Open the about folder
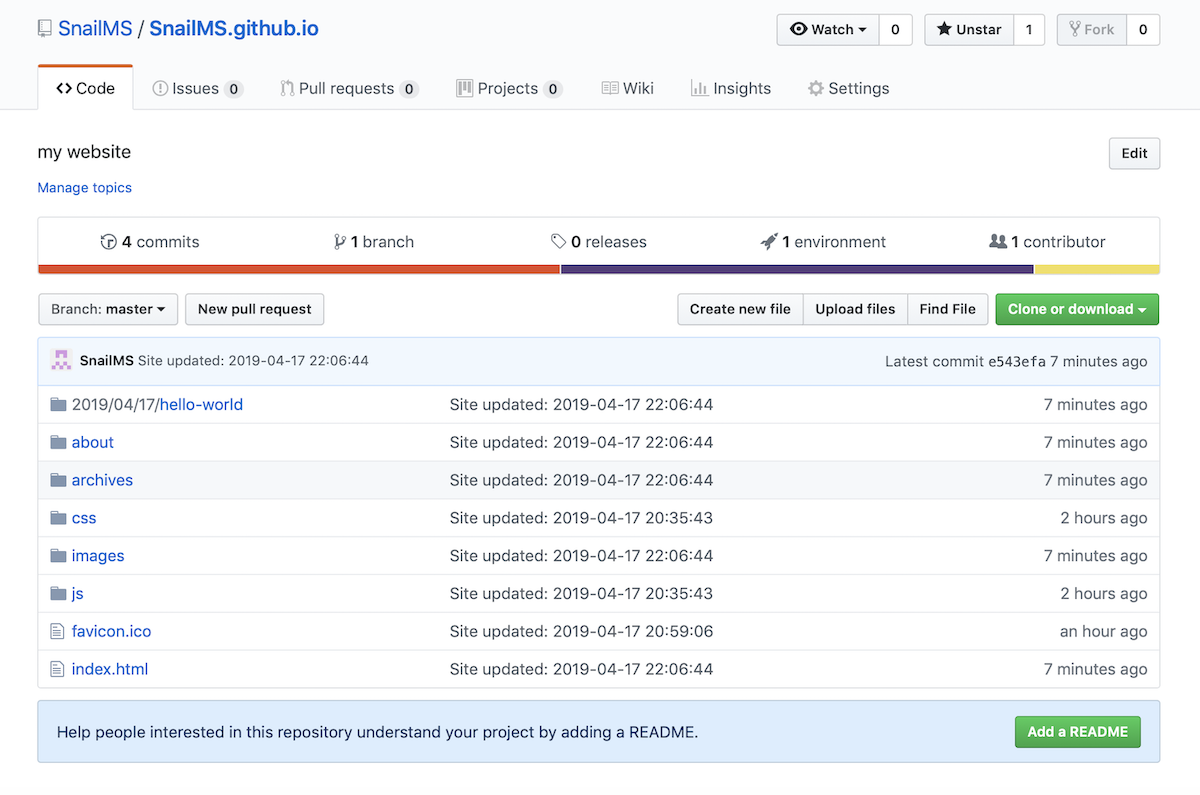Image resolution: width=1200 pixels, height=795 pixels. [x=93, y=442]
